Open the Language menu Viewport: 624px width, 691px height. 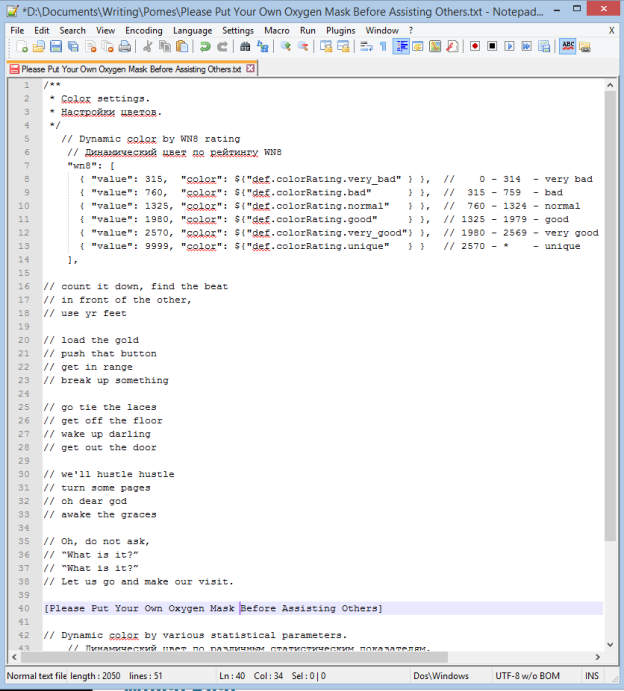pyautogui.click(x=192, y=31)
